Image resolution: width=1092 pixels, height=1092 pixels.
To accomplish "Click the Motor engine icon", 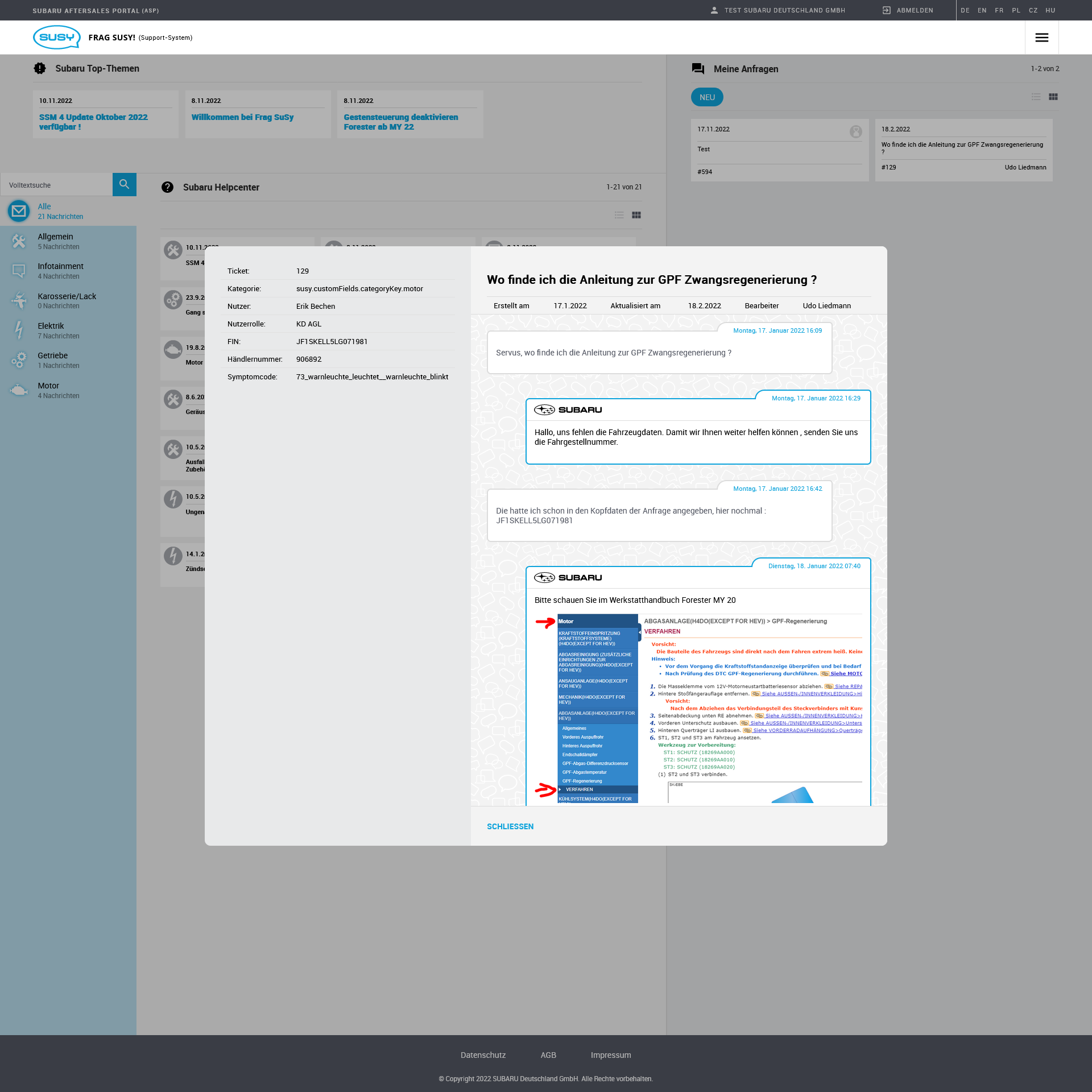I will (x=19, y=390).
